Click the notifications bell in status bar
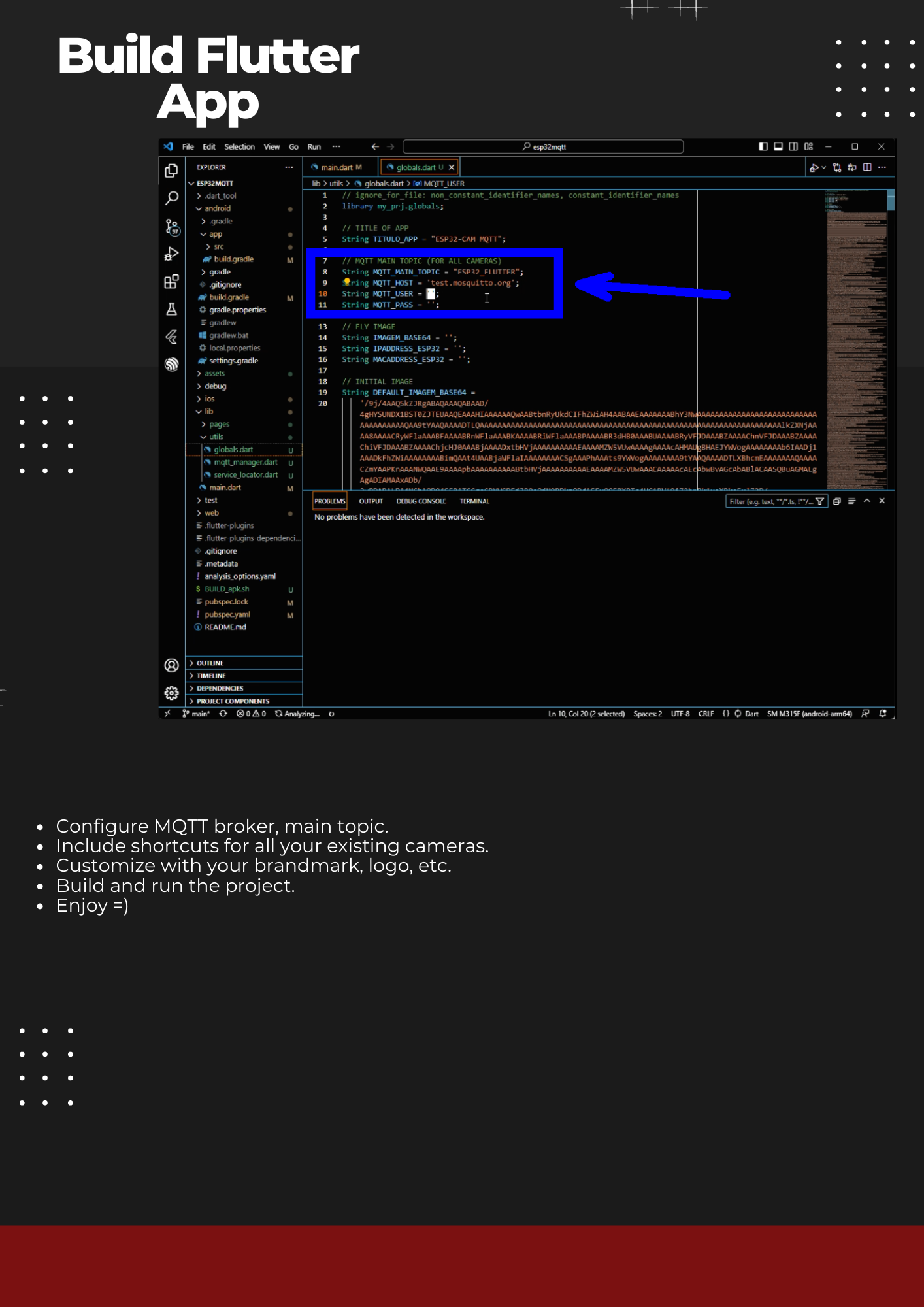 pyautogui.click(x=883, y=714)
